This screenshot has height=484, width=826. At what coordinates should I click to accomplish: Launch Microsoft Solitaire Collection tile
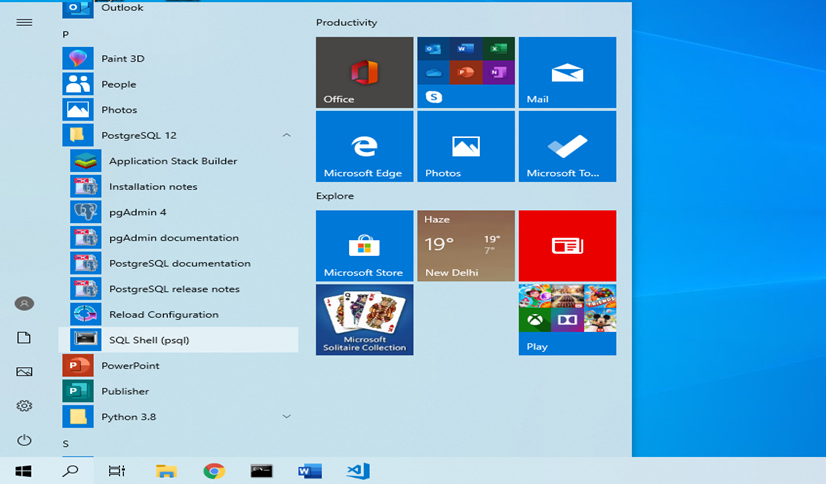364,319
